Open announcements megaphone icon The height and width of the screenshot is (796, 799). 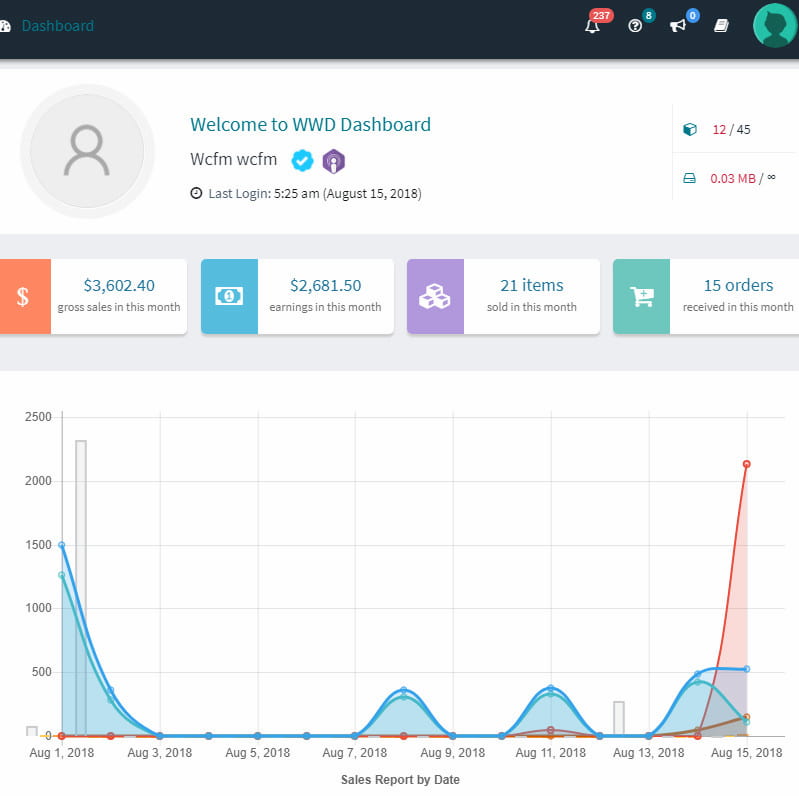tap(677, 25)
